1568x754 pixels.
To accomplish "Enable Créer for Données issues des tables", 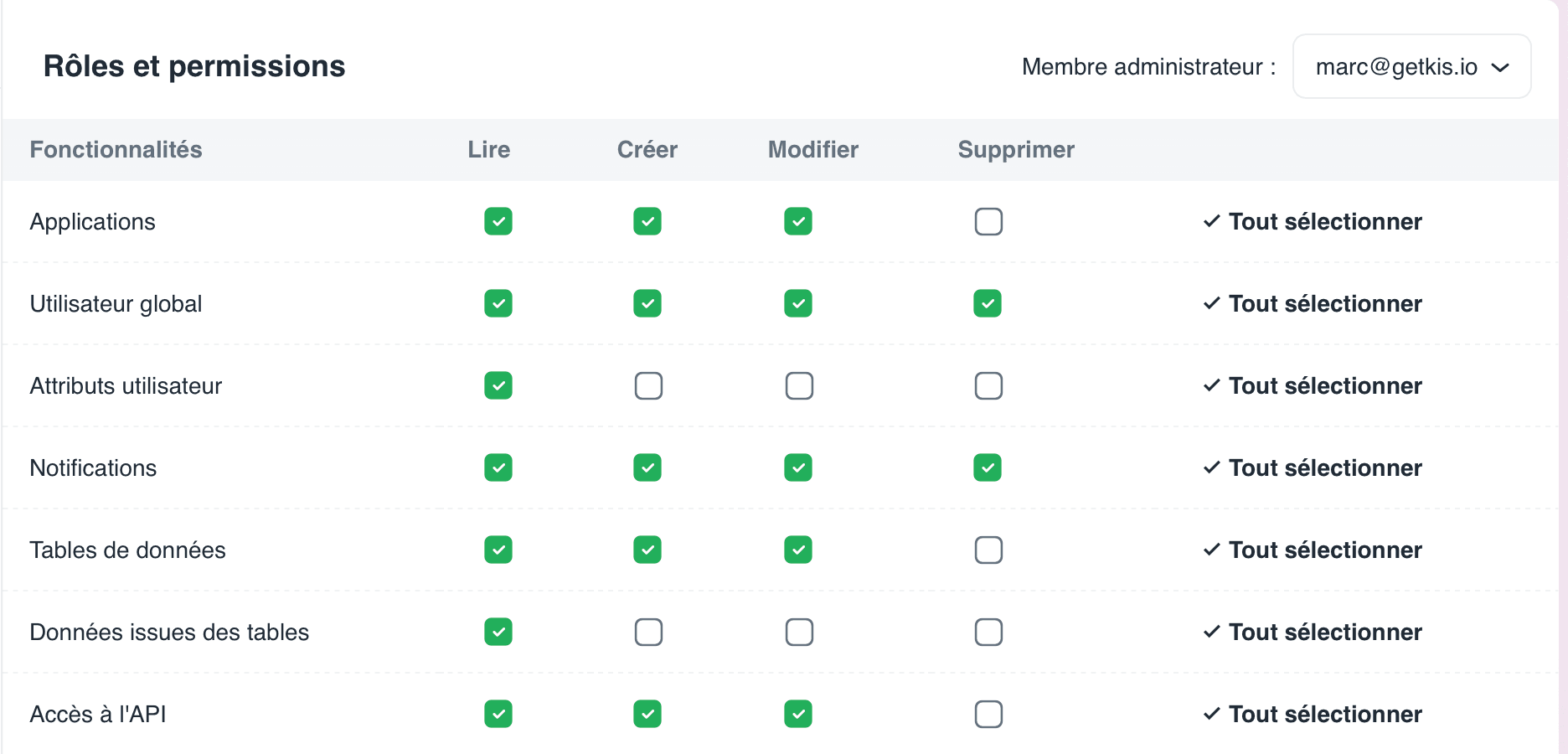I will click(648, 632).
